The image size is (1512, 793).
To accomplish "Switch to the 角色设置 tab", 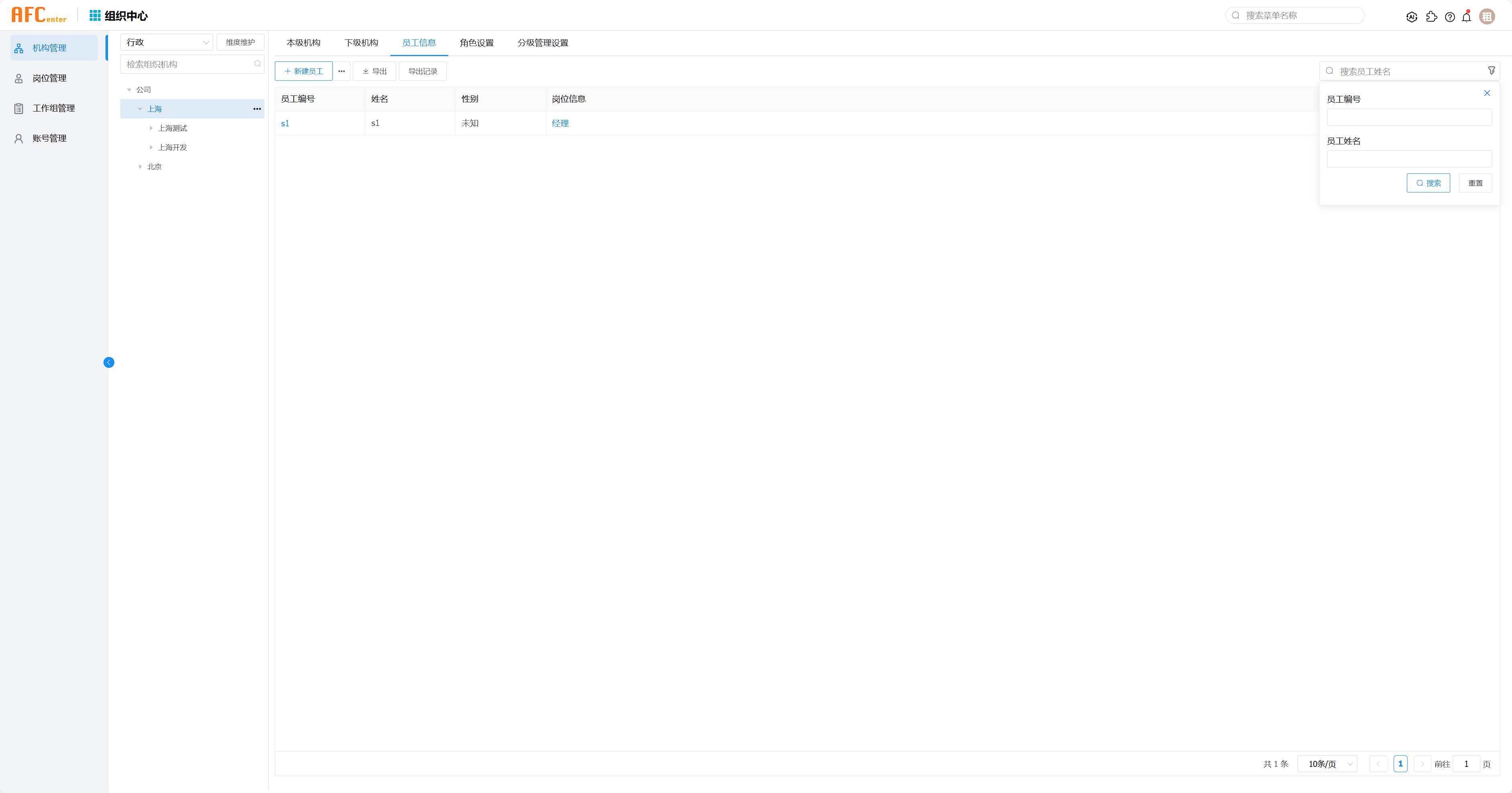I will click(x=477, y=43).
